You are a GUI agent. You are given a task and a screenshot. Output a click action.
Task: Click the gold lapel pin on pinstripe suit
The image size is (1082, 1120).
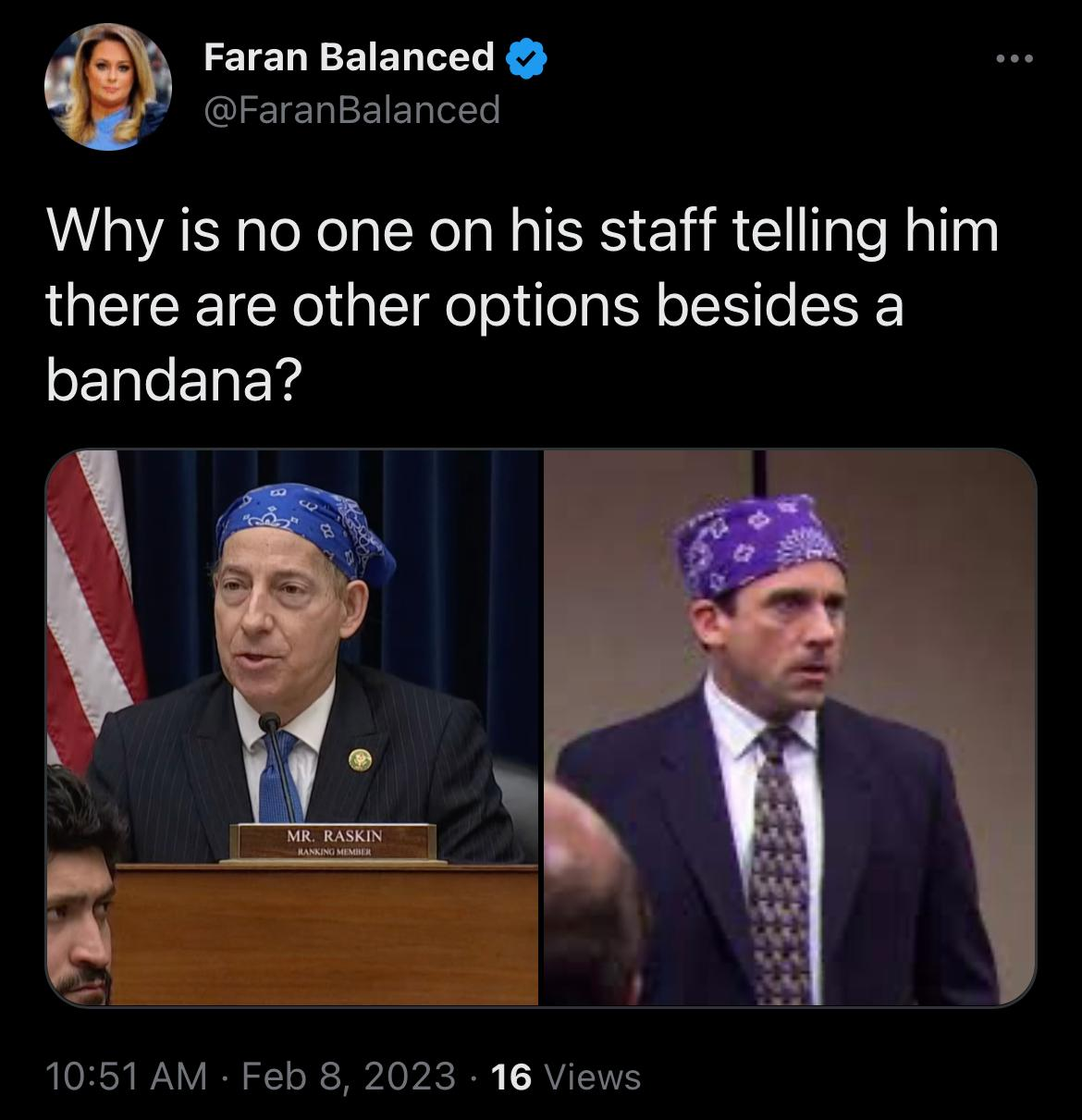pos(360,760)
